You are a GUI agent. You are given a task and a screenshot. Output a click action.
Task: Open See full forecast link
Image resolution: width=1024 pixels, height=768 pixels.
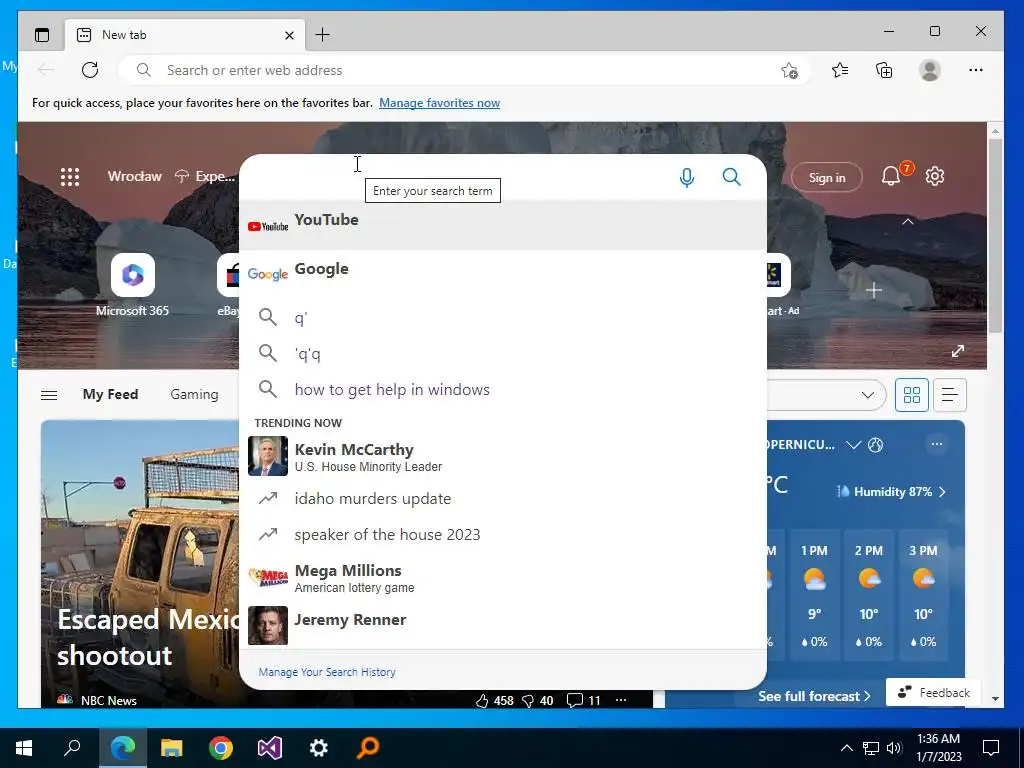click(814, 696)
